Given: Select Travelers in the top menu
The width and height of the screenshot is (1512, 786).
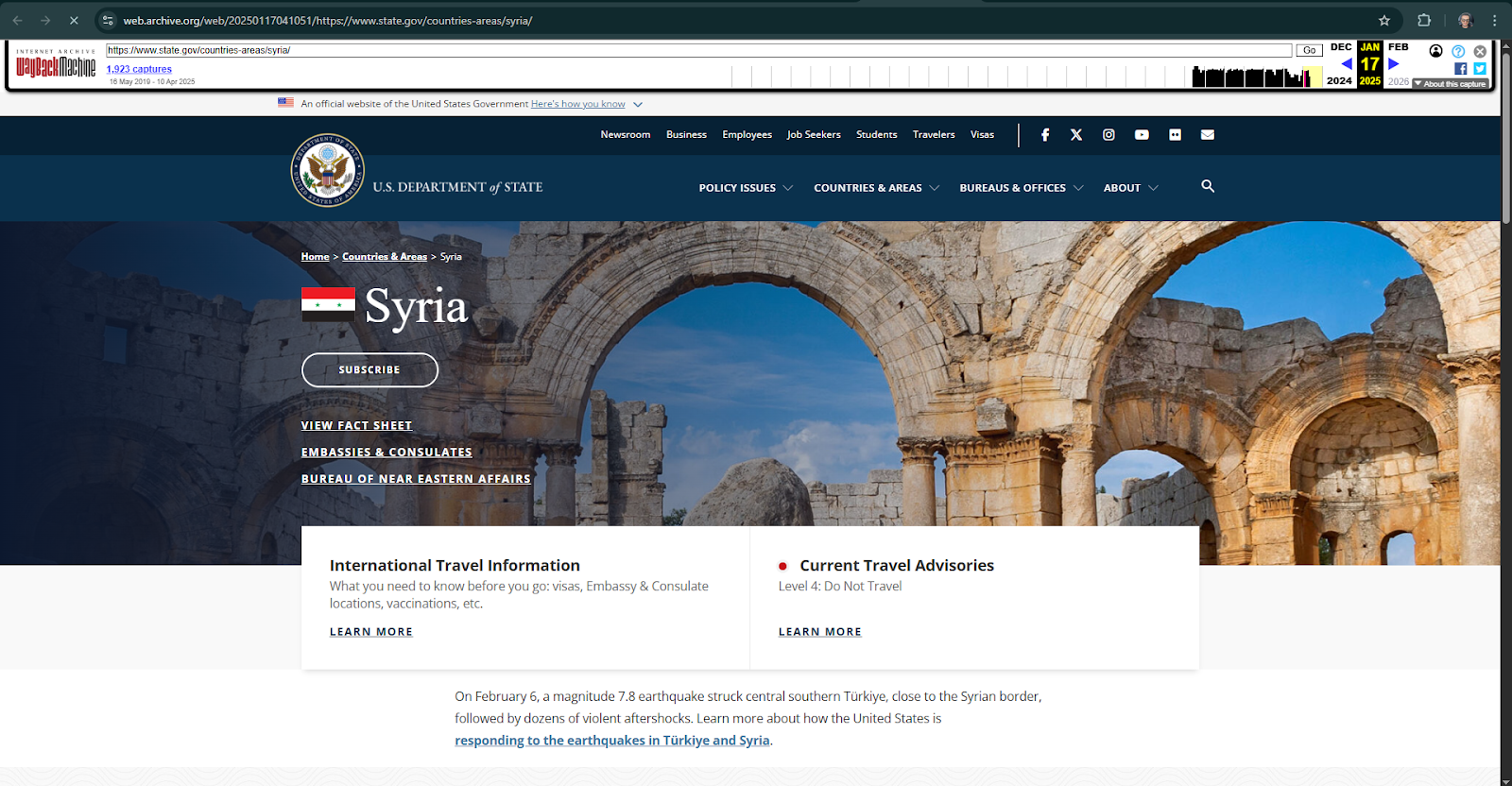Looking at the screenshot, I should pyautogui.click(x=933, y=135).
